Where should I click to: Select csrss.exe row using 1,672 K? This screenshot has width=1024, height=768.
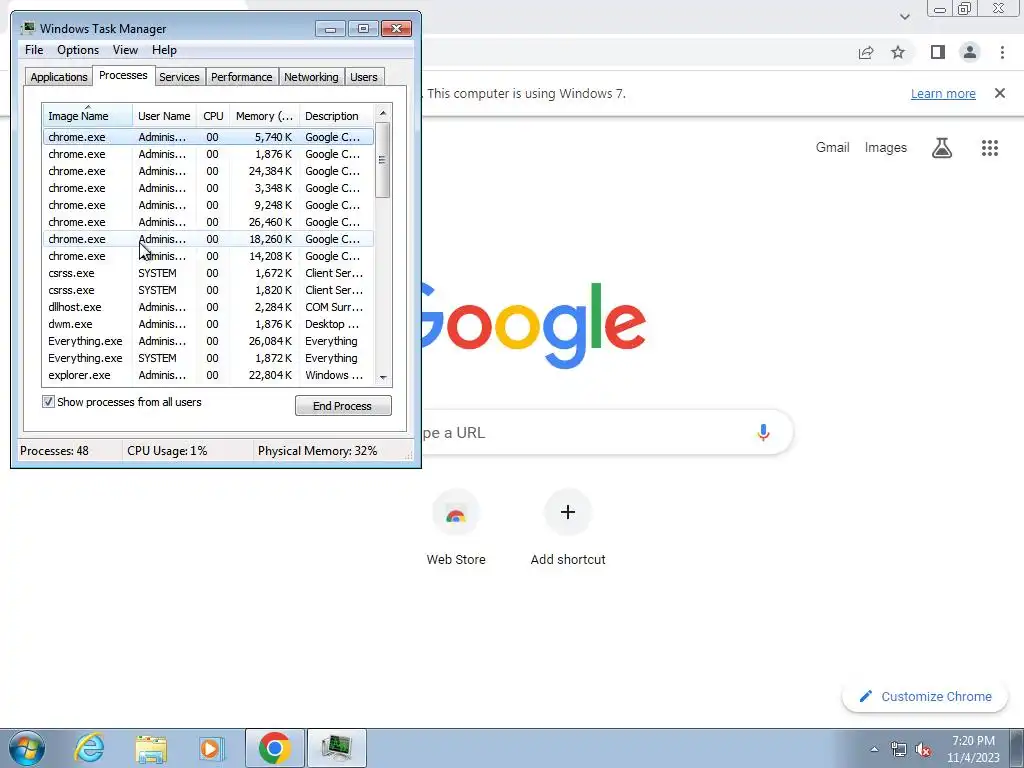(209, 273)
